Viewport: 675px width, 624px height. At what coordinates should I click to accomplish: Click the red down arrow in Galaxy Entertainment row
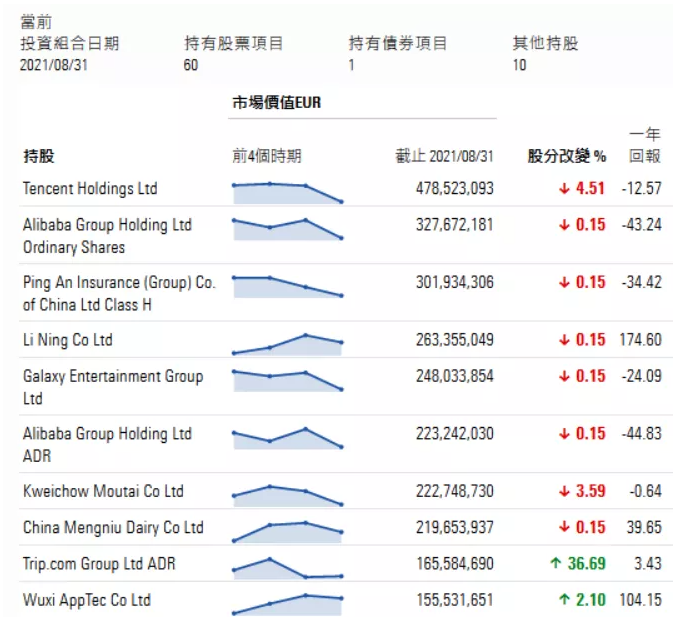pos(564,377)
